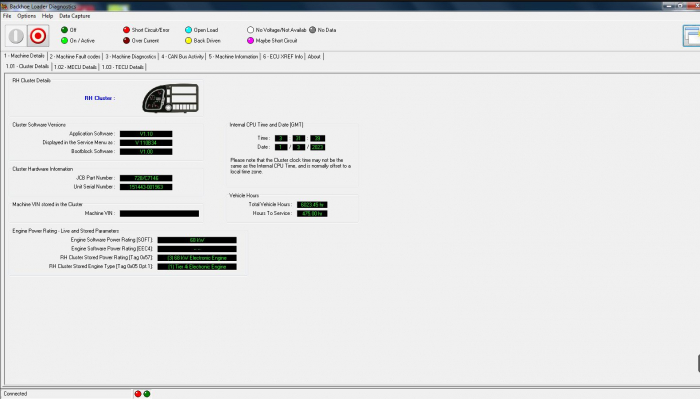
Task: Click the red status light in status bar
Action: [138, 394]
